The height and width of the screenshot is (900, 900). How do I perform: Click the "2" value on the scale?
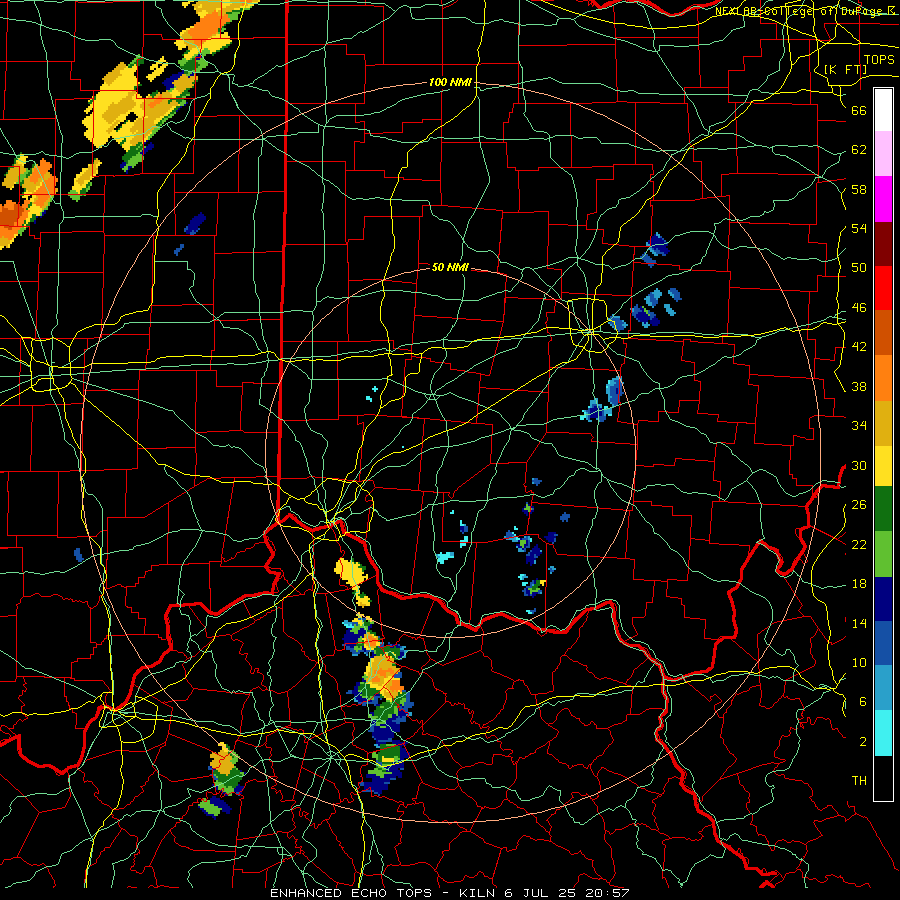(x=863, y=742)
